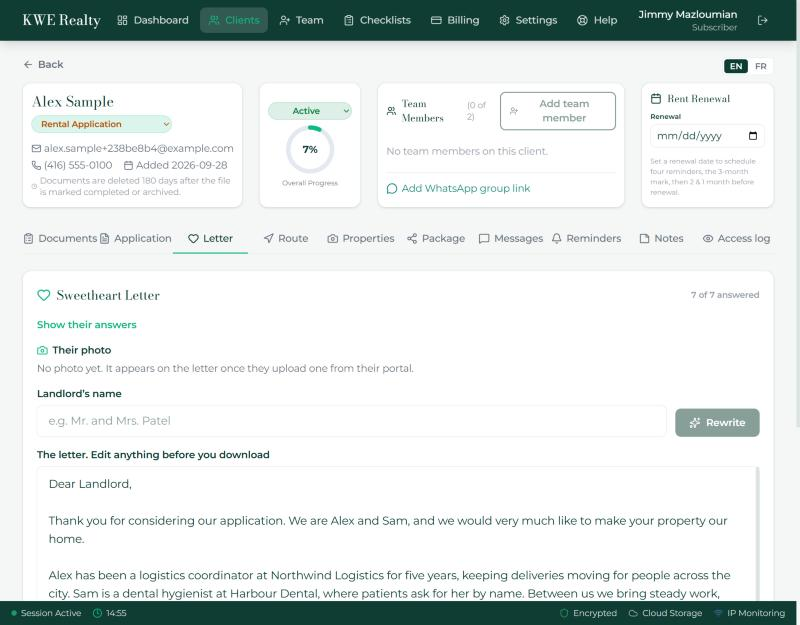800x625 pixels.
Task: Click the Cloud Storage cloud icon
Action: tap(633, 613)
